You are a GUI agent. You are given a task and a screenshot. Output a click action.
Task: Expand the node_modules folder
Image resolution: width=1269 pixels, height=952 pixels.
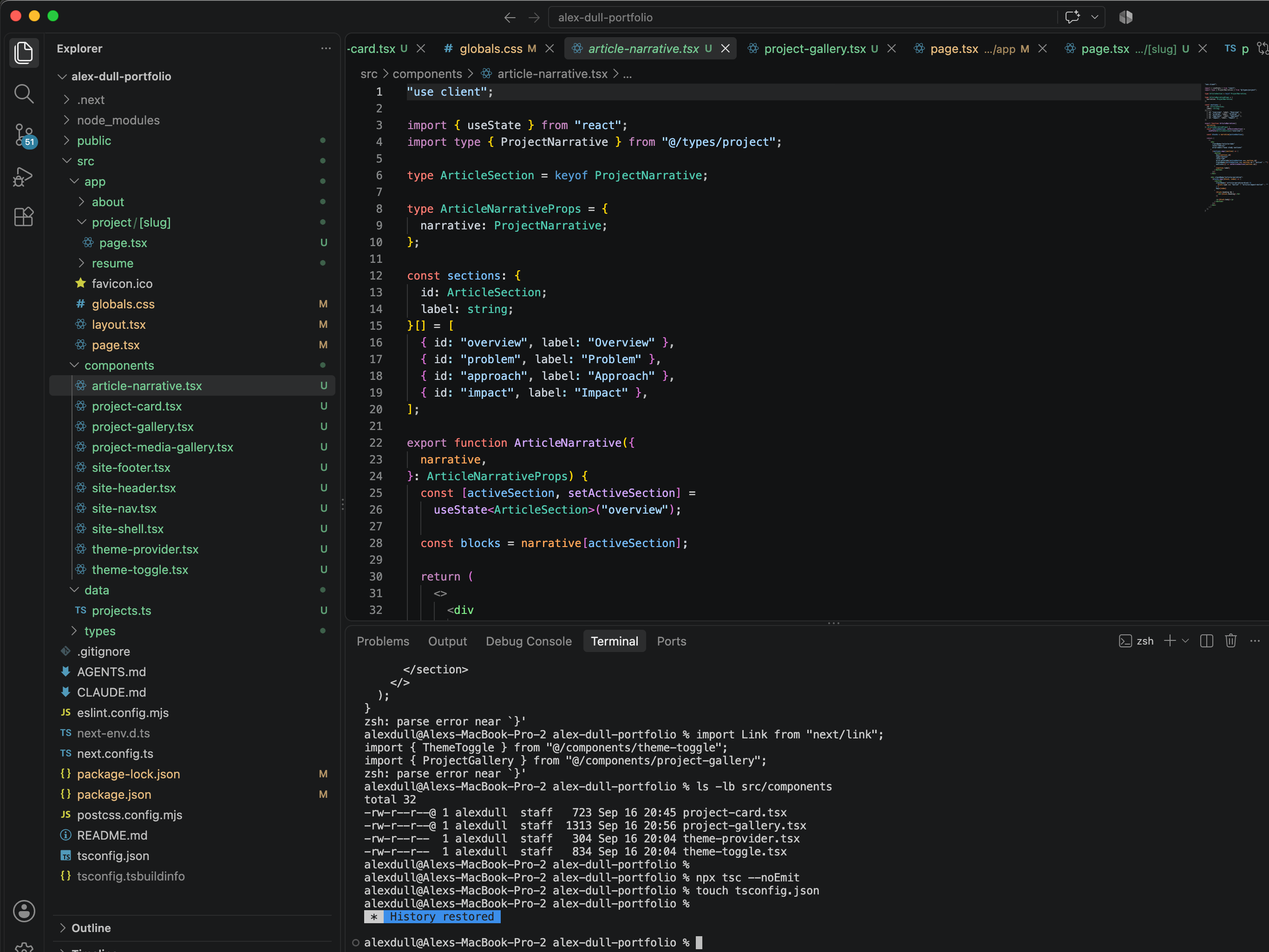67,120
